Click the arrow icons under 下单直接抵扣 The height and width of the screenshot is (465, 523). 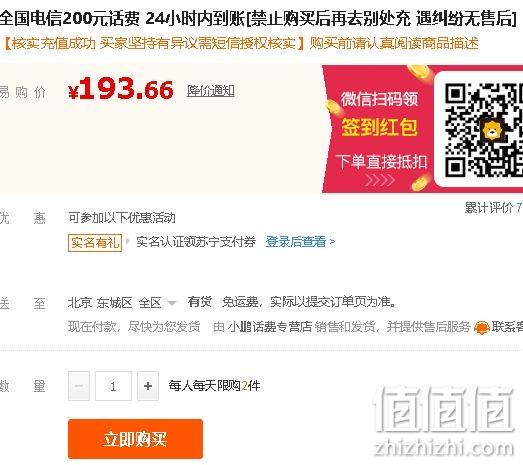380,180
